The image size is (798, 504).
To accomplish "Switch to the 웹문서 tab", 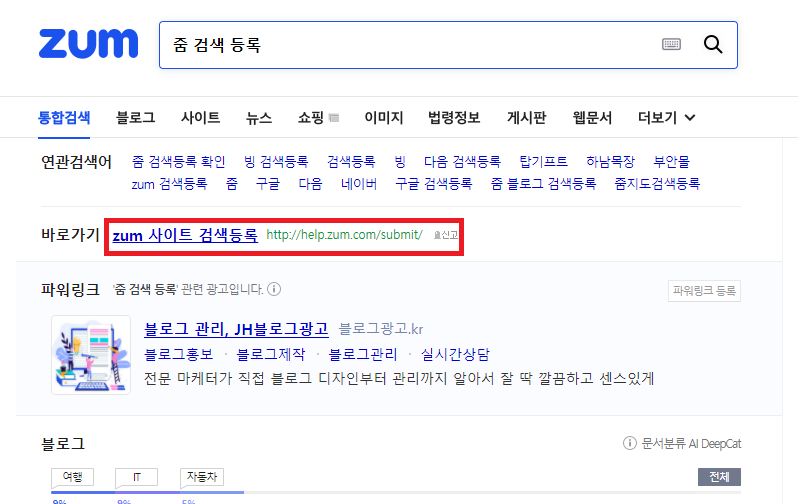I will point(592,118).
